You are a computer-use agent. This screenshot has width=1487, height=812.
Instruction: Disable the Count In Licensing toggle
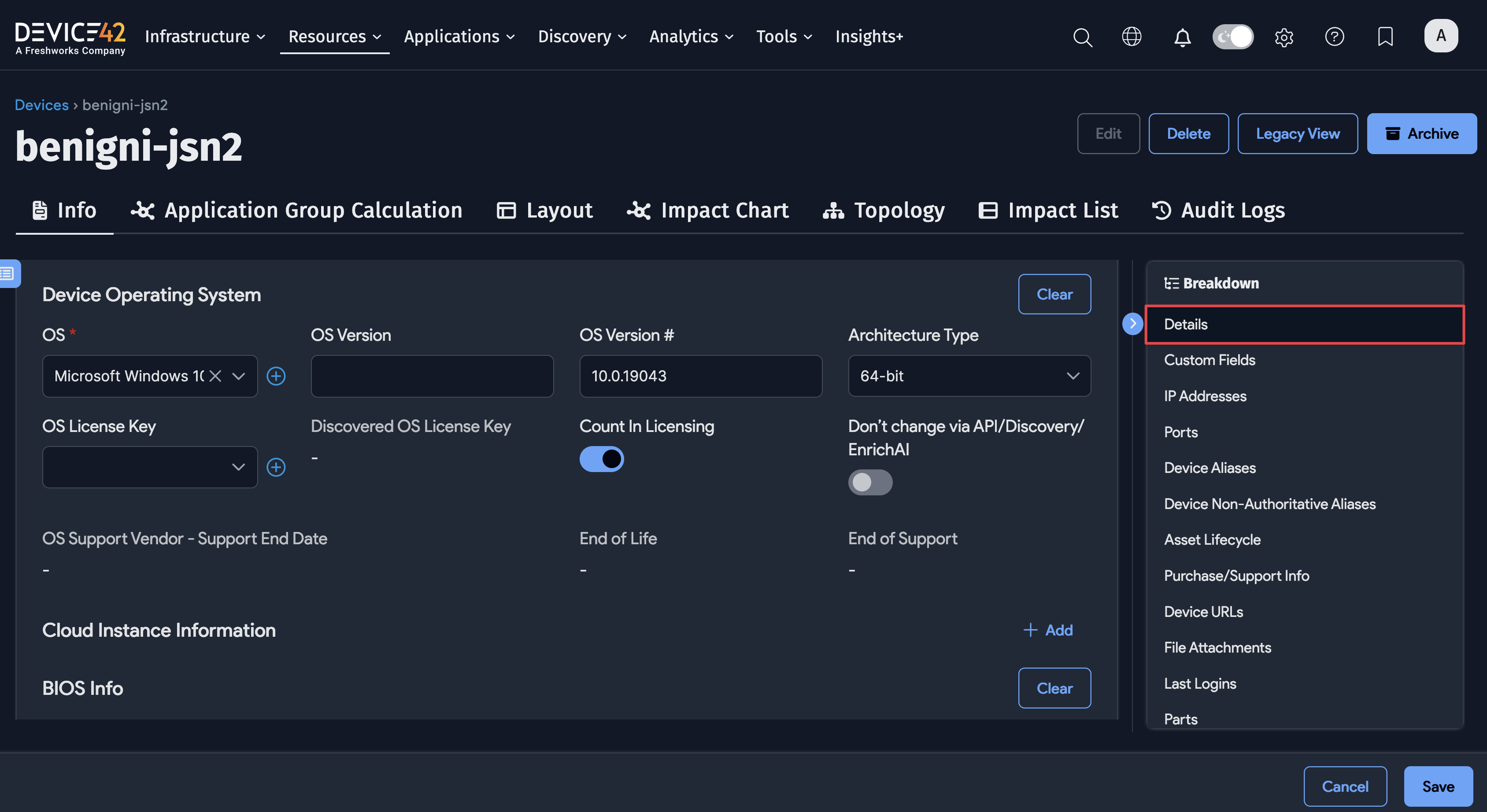602,459
